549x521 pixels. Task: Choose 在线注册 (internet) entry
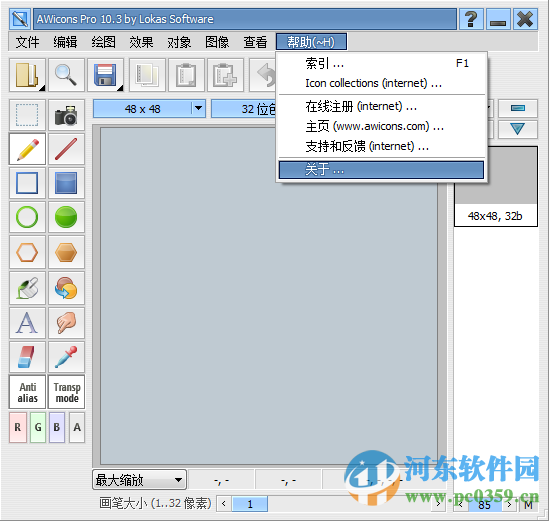click(381, 106)
